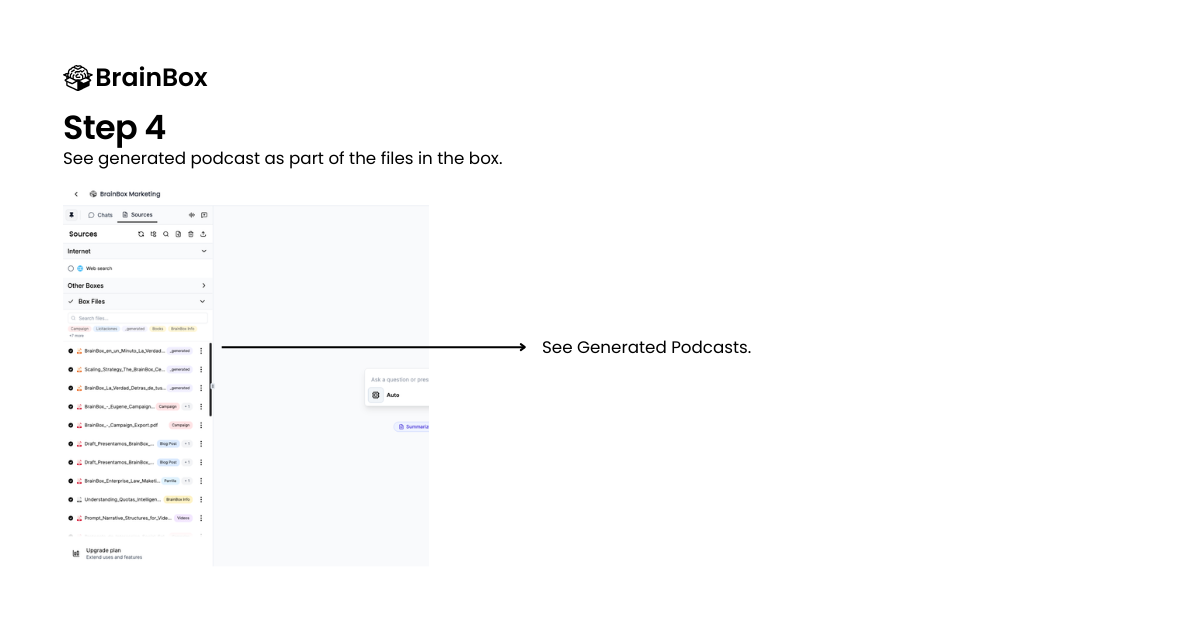Toggle the Web search source checkbox

click(70, 268)
